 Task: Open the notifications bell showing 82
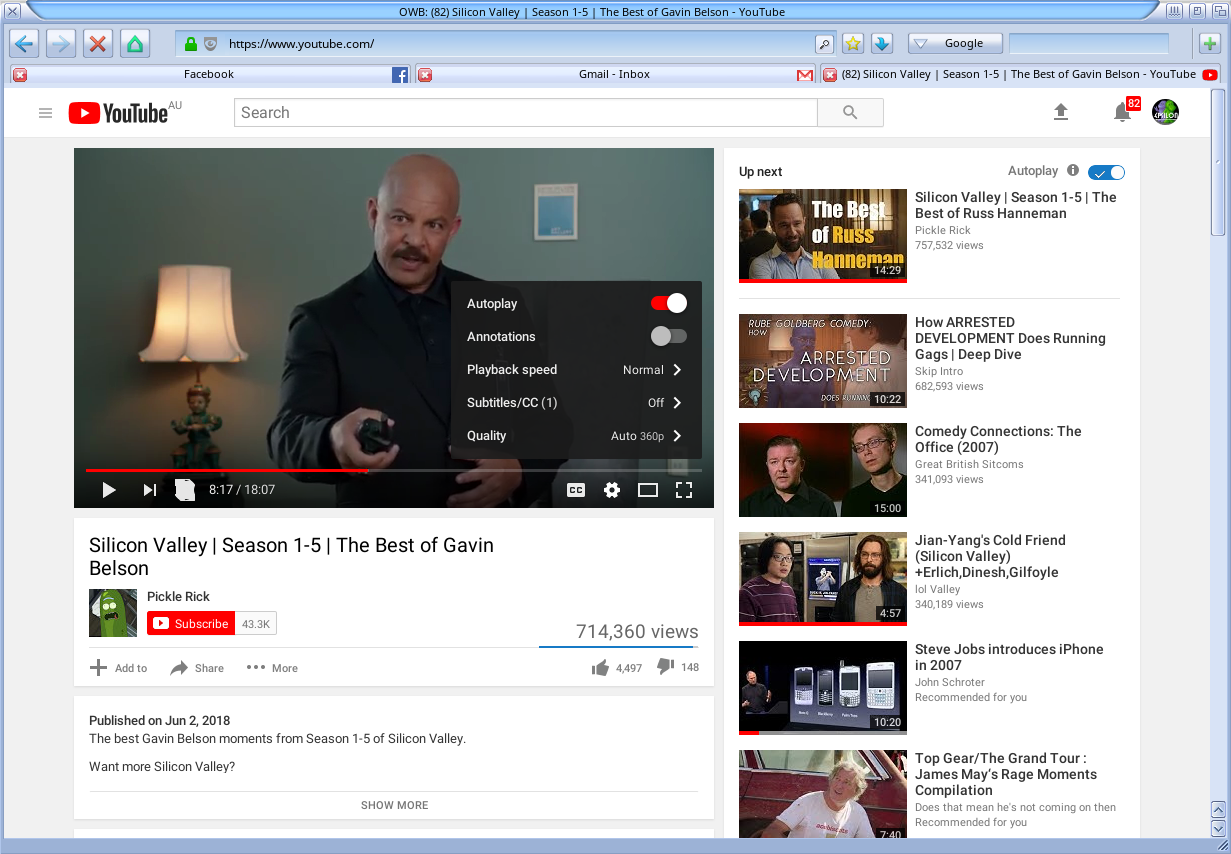coord(1123,112)
